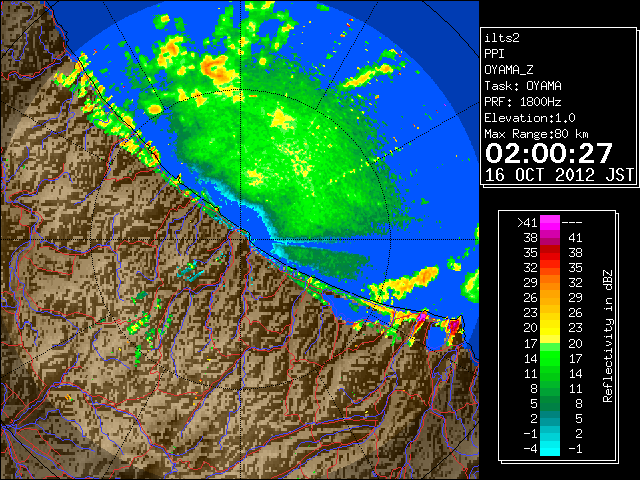Pick the bright green 14 to 17 dBZ swatch

tap(550, 358)
